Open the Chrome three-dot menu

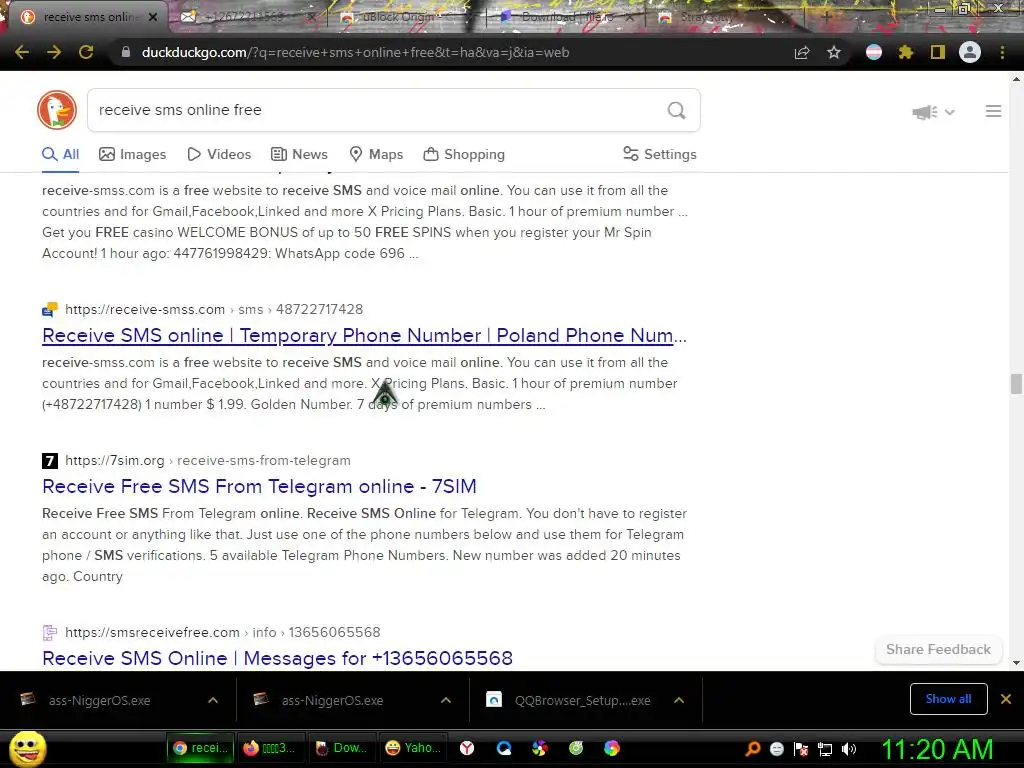click(1002, 52)
